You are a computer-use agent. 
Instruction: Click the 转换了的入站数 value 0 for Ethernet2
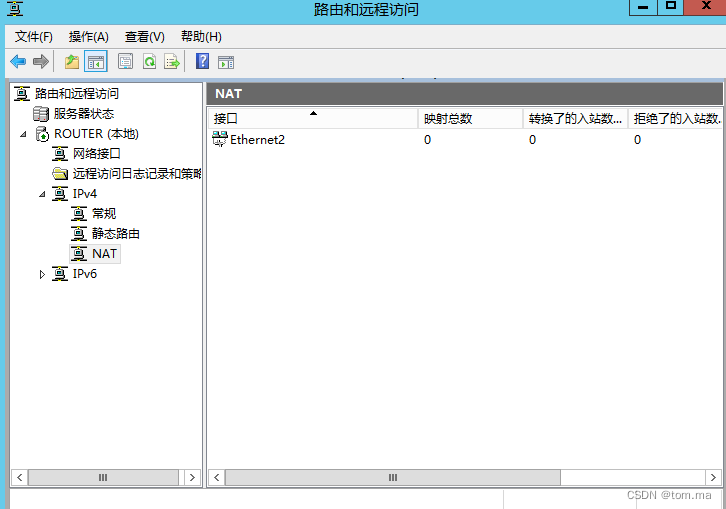pyautogui.click(x=532, y=139)
